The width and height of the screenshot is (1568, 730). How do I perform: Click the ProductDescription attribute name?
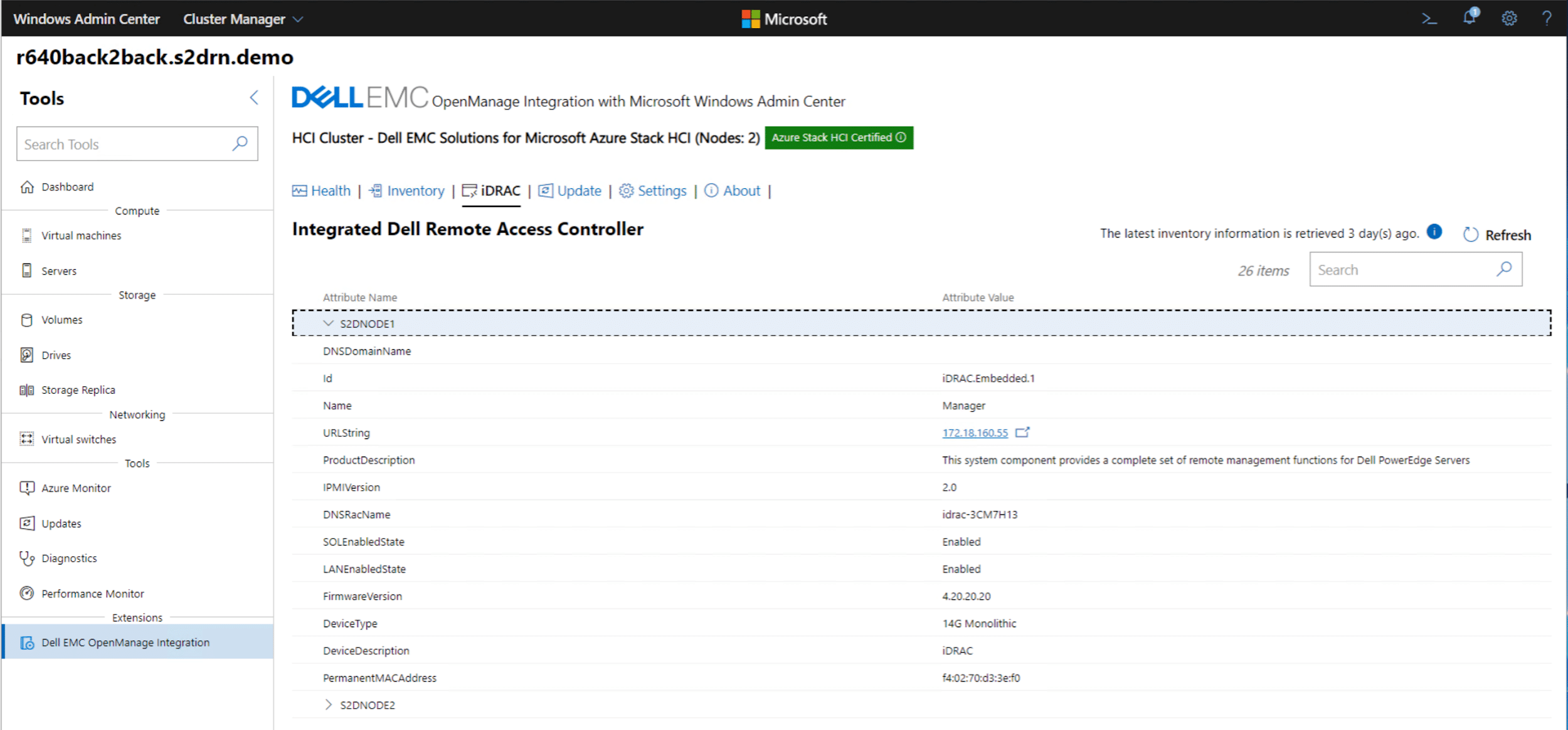369,460
